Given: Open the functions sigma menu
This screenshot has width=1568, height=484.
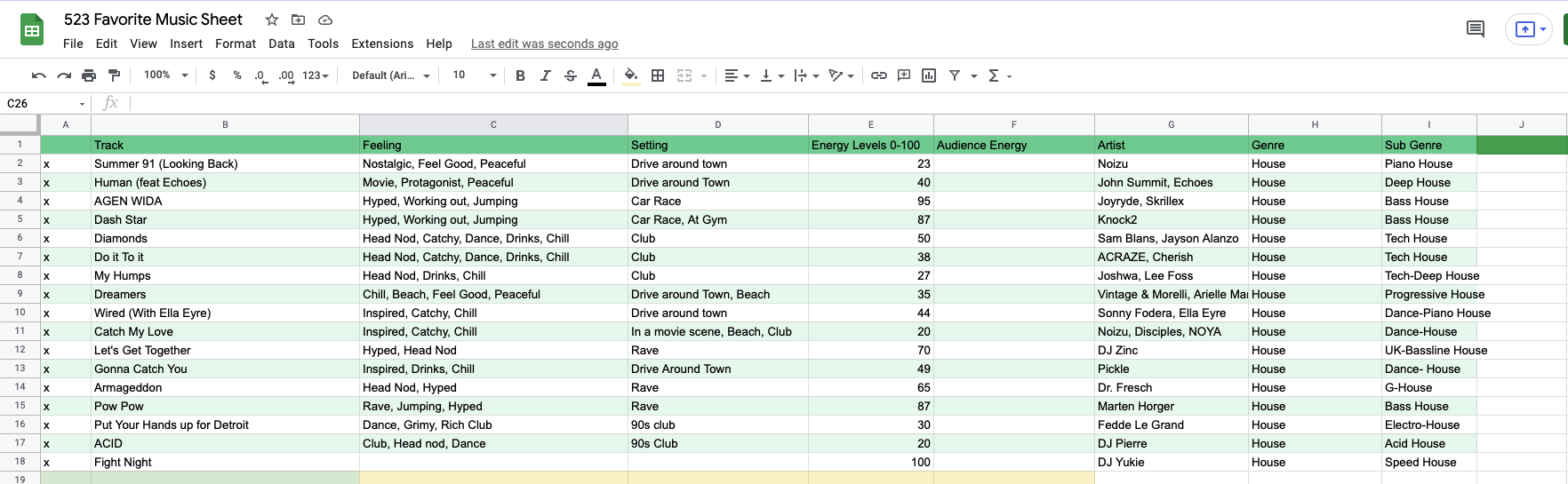Looking at the screenshot, I should (x=994, y=75).
